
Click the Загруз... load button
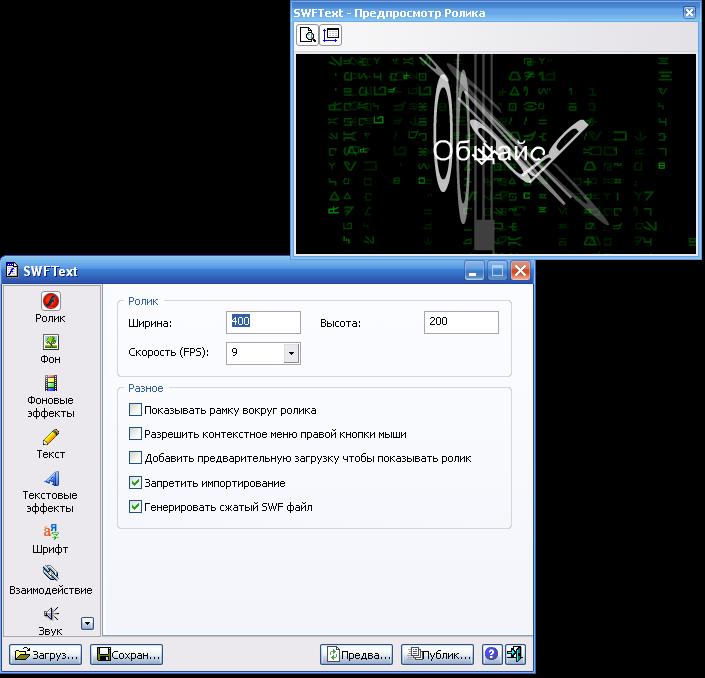tap(46, 655)
